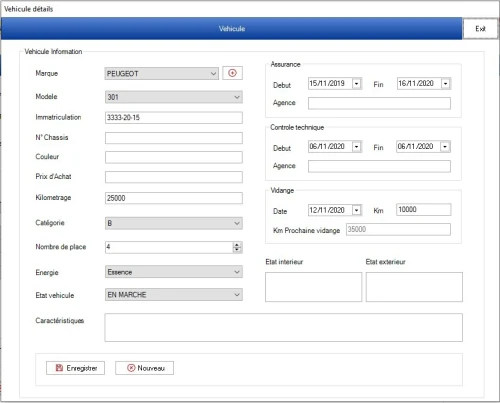Screen dimensions: 500x403
Task: Decrease Nombre de place with down arrow
Action: pyautogui.click(x=237, y=250)
